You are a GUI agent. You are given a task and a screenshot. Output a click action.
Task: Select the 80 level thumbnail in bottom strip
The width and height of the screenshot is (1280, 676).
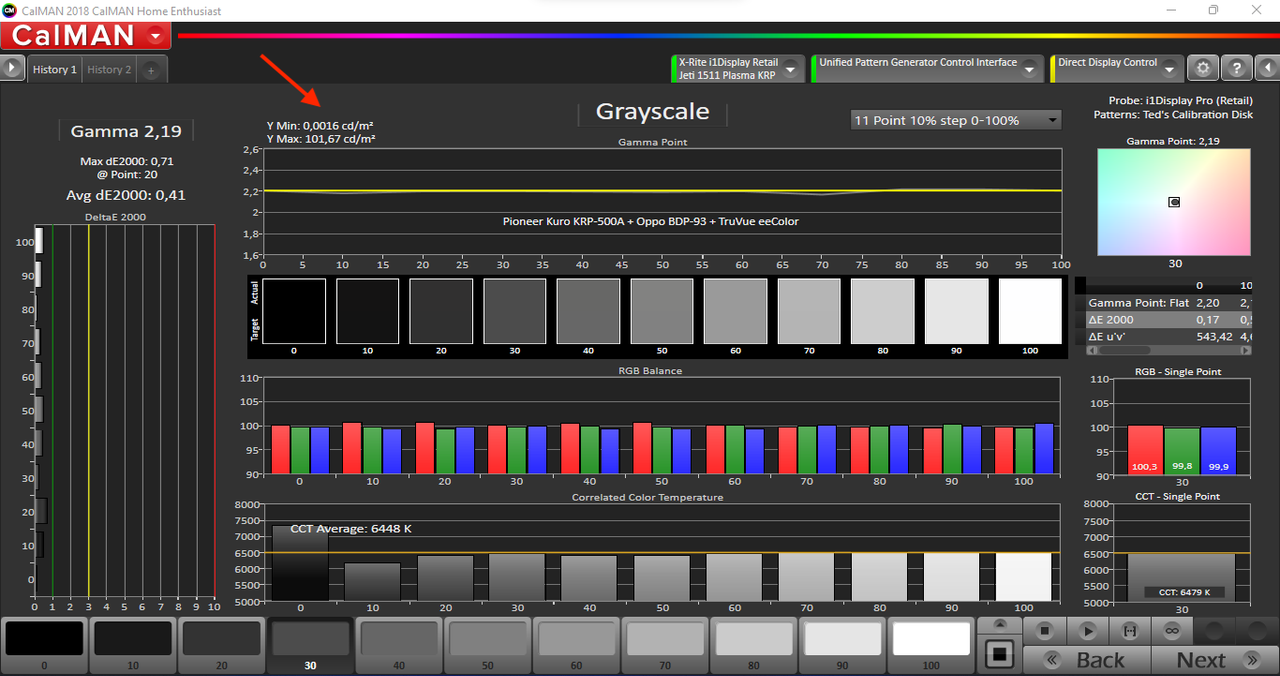[754, 645]
